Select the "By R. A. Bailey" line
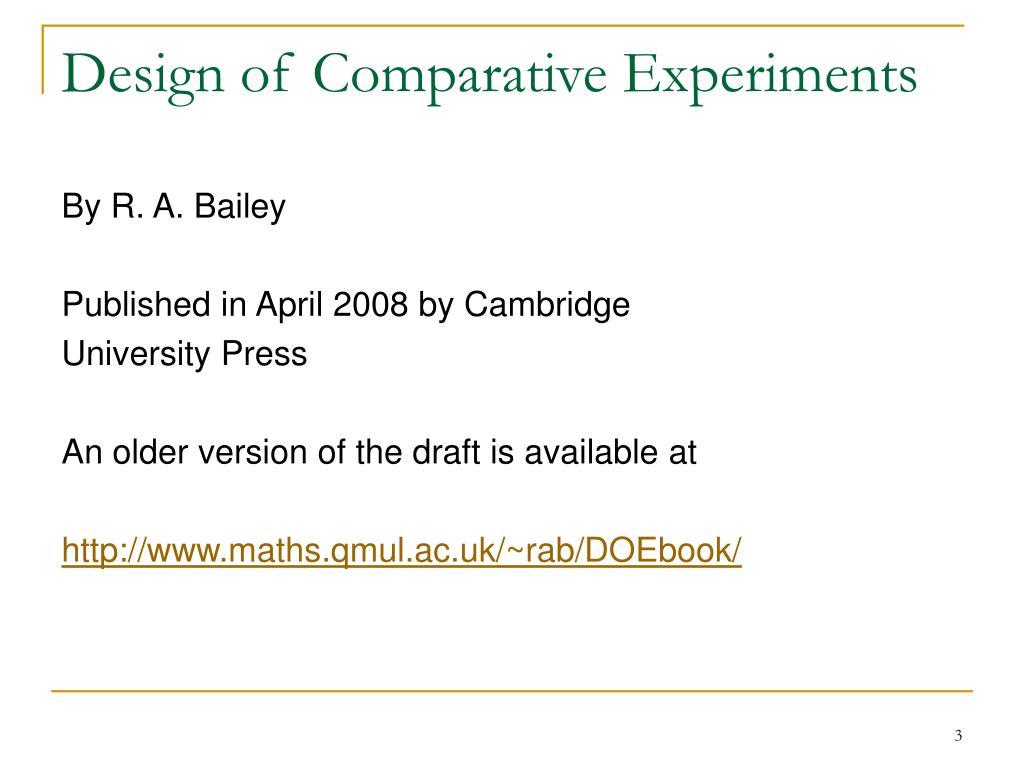1024x768 pixels. tap(174, 208)
